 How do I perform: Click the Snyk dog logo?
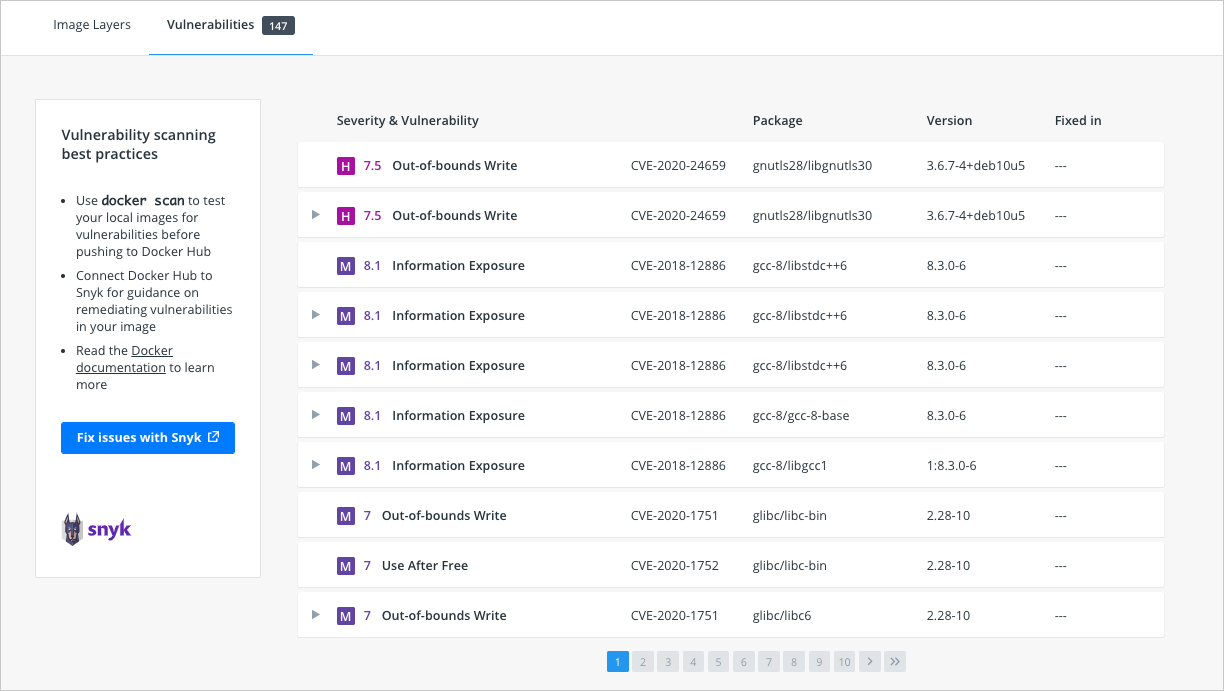click(x=73, y=529)
